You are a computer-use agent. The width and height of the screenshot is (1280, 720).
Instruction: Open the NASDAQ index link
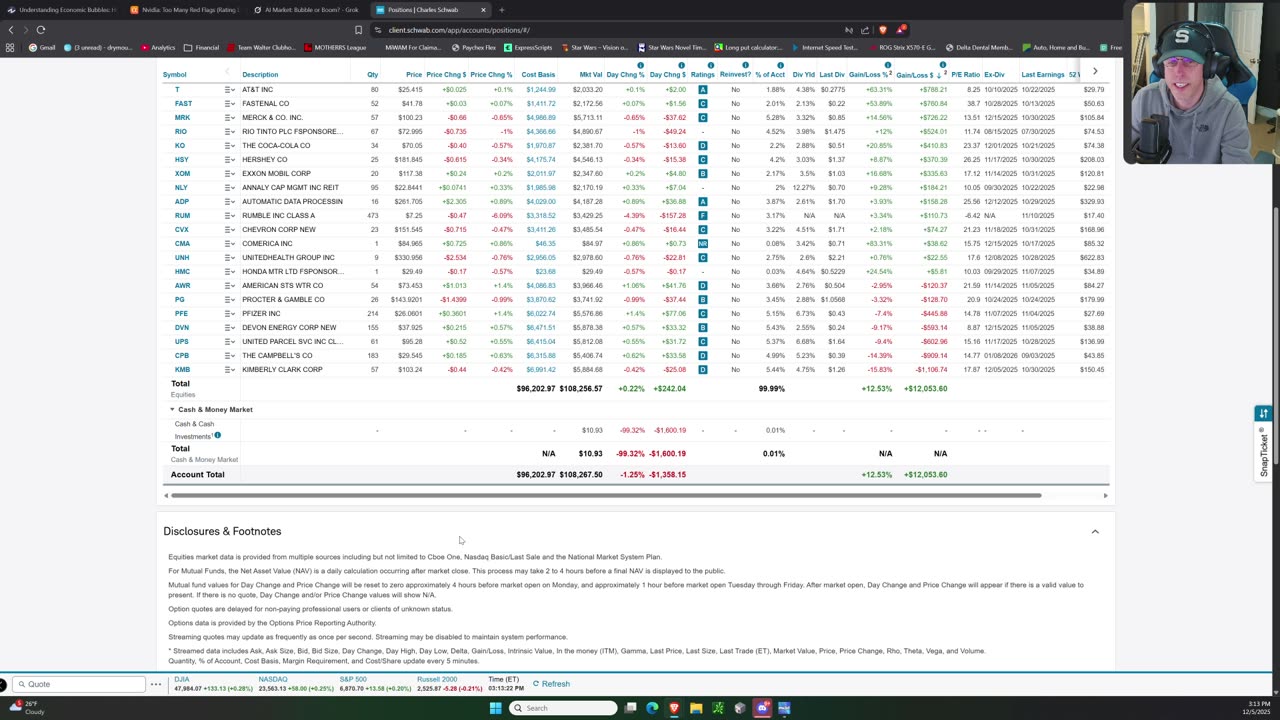273,679
